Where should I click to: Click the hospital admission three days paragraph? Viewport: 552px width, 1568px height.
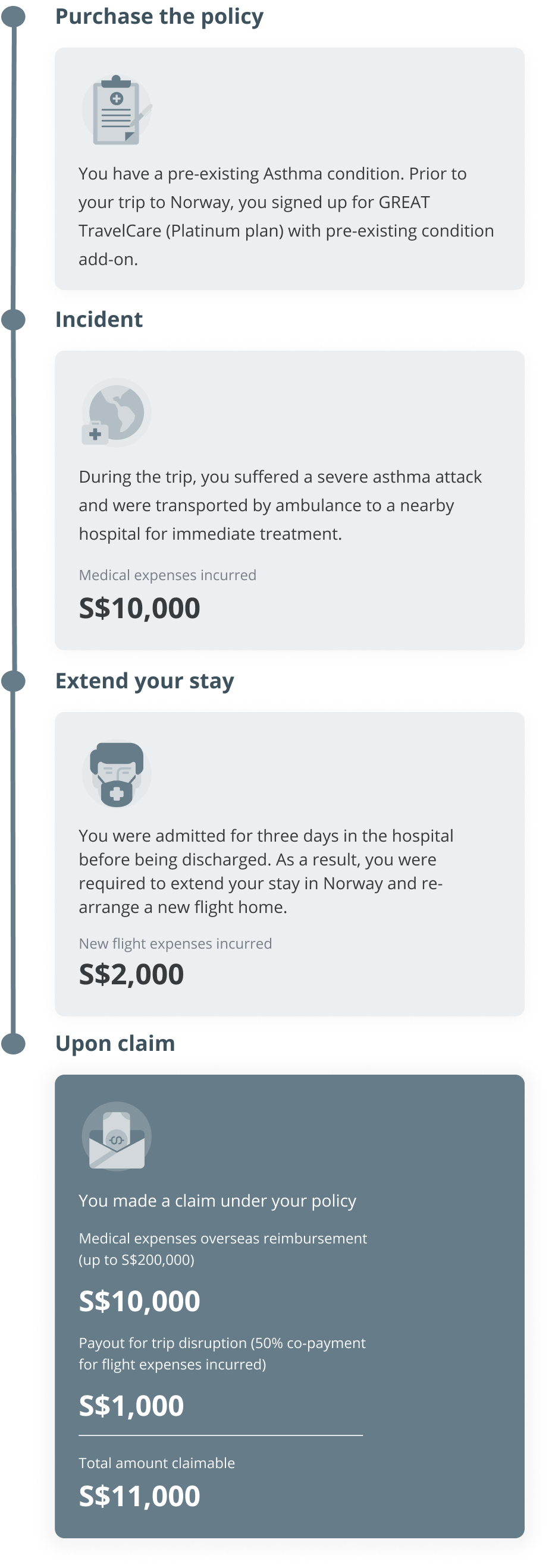[266, 871]
